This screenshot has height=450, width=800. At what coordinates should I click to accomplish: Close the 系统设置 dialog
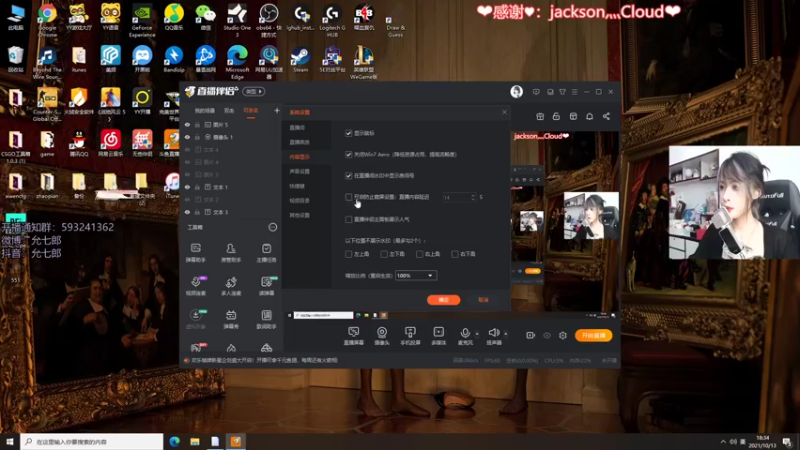pos(504,112)
